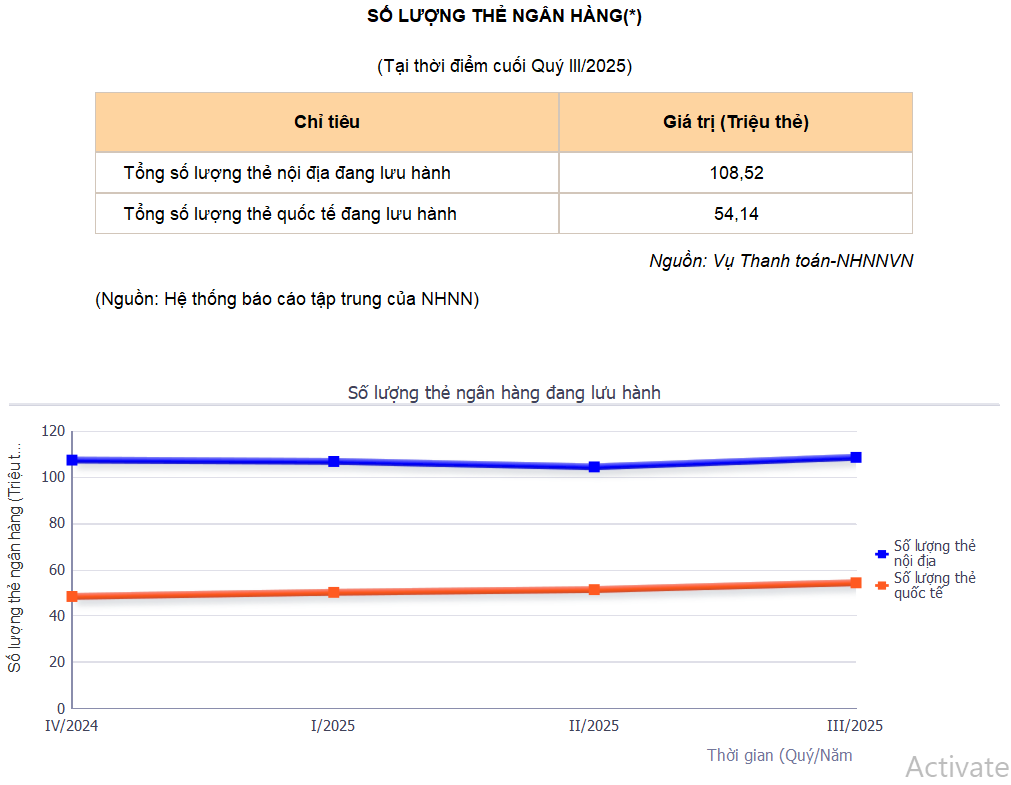Click the 'Tổng số lượng thẻ quốc tế' row label
Image resolution: width=1011 pixels, height=785 pixels.
tap(290, 213)
